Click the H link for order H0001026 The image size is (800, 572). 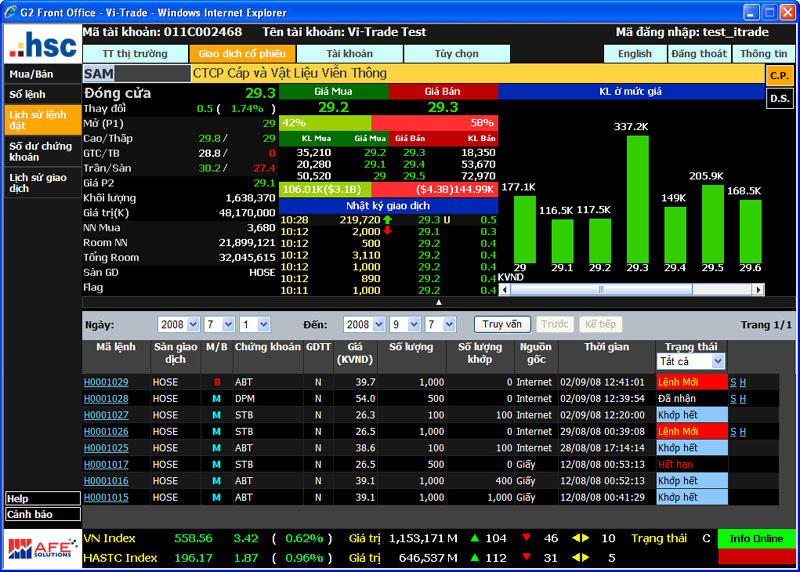pyautogui.click(x=743, y=431)
